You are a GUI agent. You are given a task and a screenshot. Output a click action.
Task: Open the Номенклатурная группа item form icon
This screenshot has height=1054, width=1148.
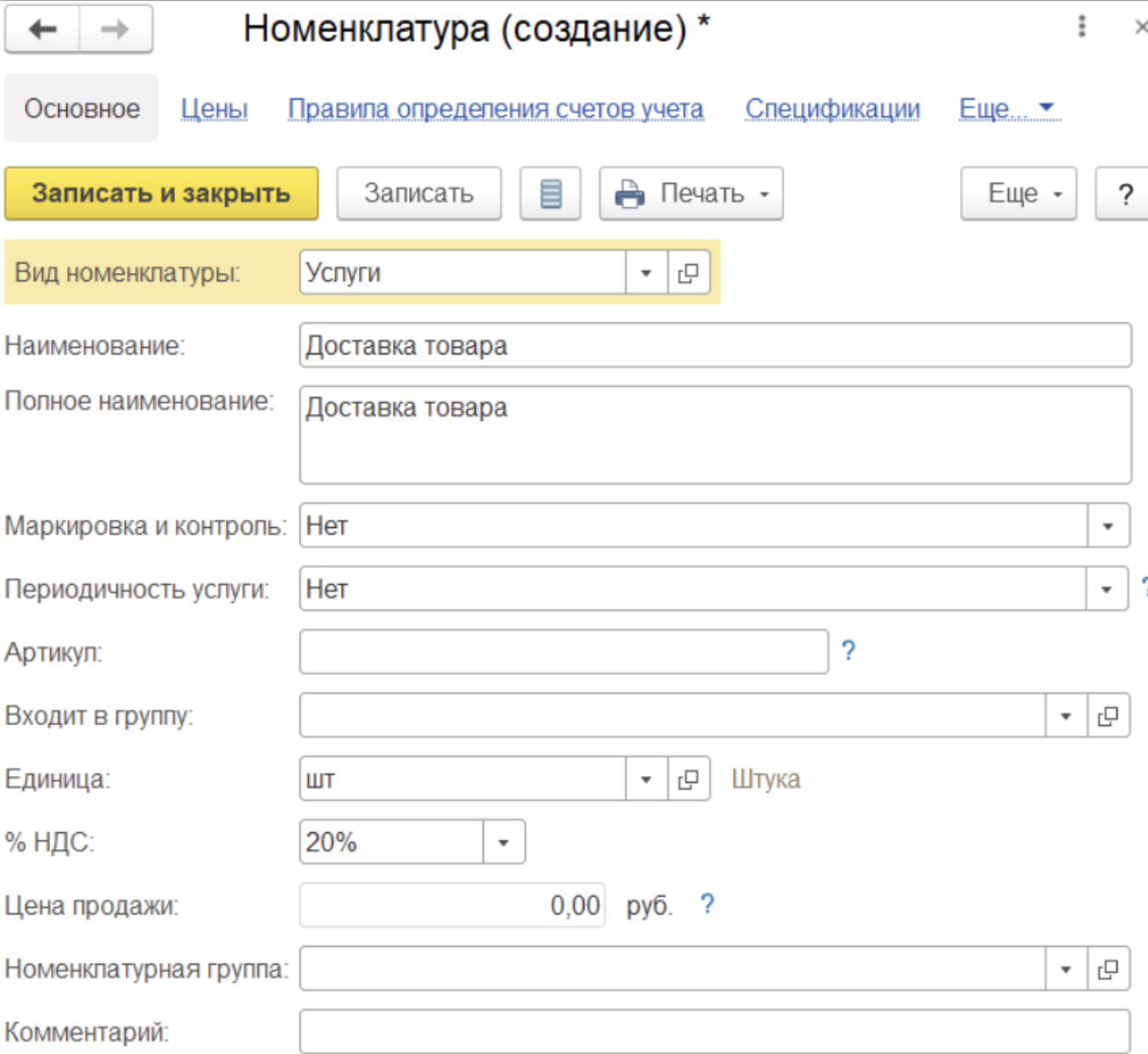coord(1108,969)
